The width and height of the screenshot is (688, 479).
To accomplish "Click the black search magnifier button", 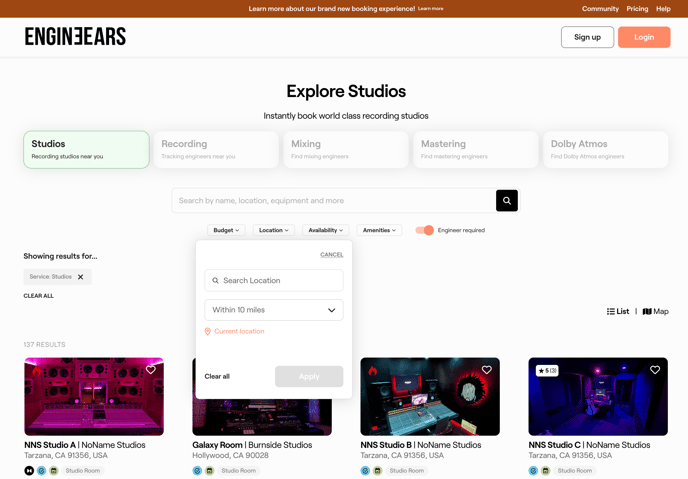I will tap(507, 200).
